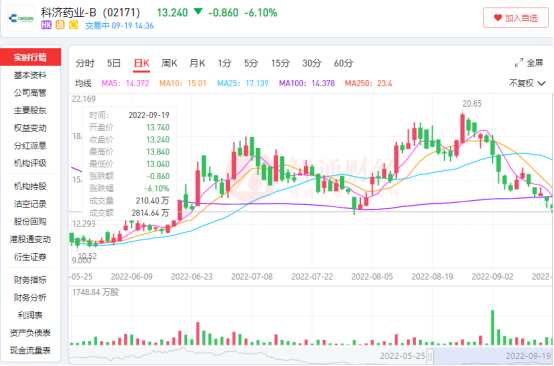554x366 pixels.
Task: Open 权益变动 in the sidebar
Action: click(x=30, y=128)
